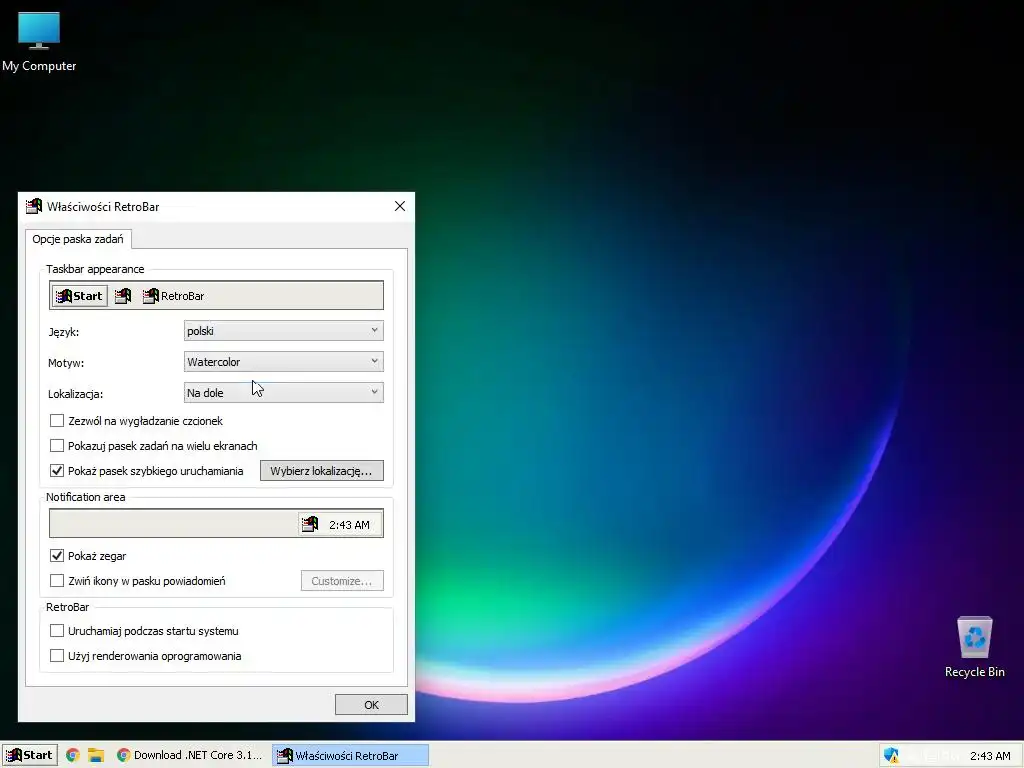Click the tray icon in Notification area preview
This screenshot has width=1024, height=768.
point(310,524)
